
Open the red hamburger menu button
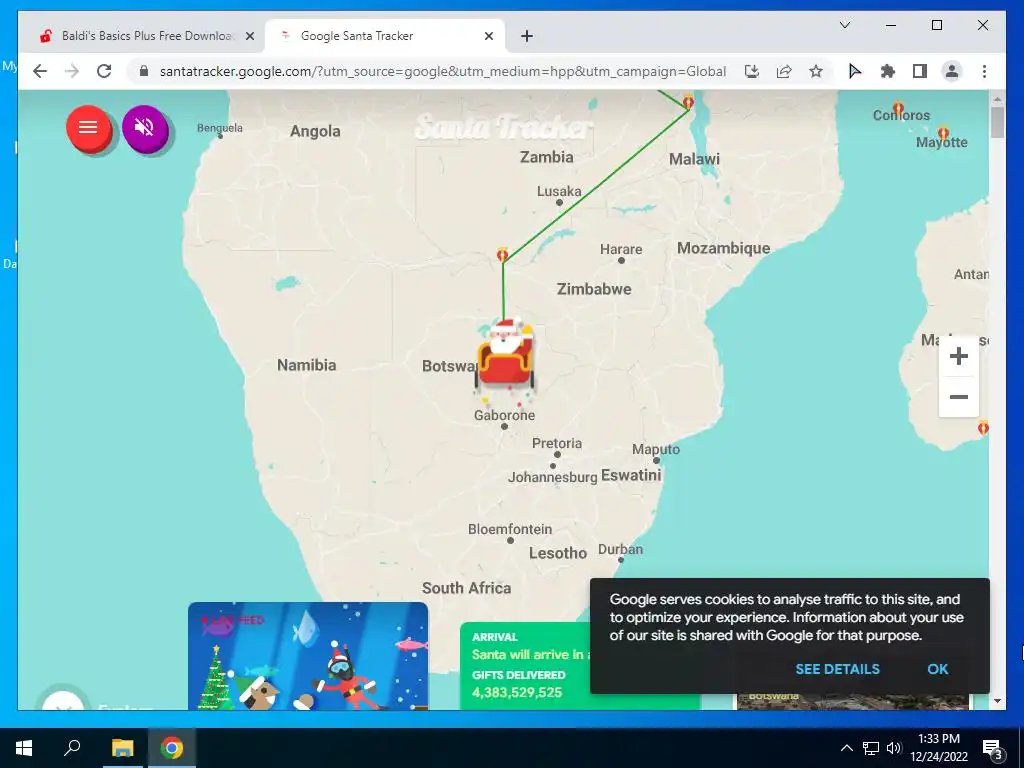[x=88, y=128]
